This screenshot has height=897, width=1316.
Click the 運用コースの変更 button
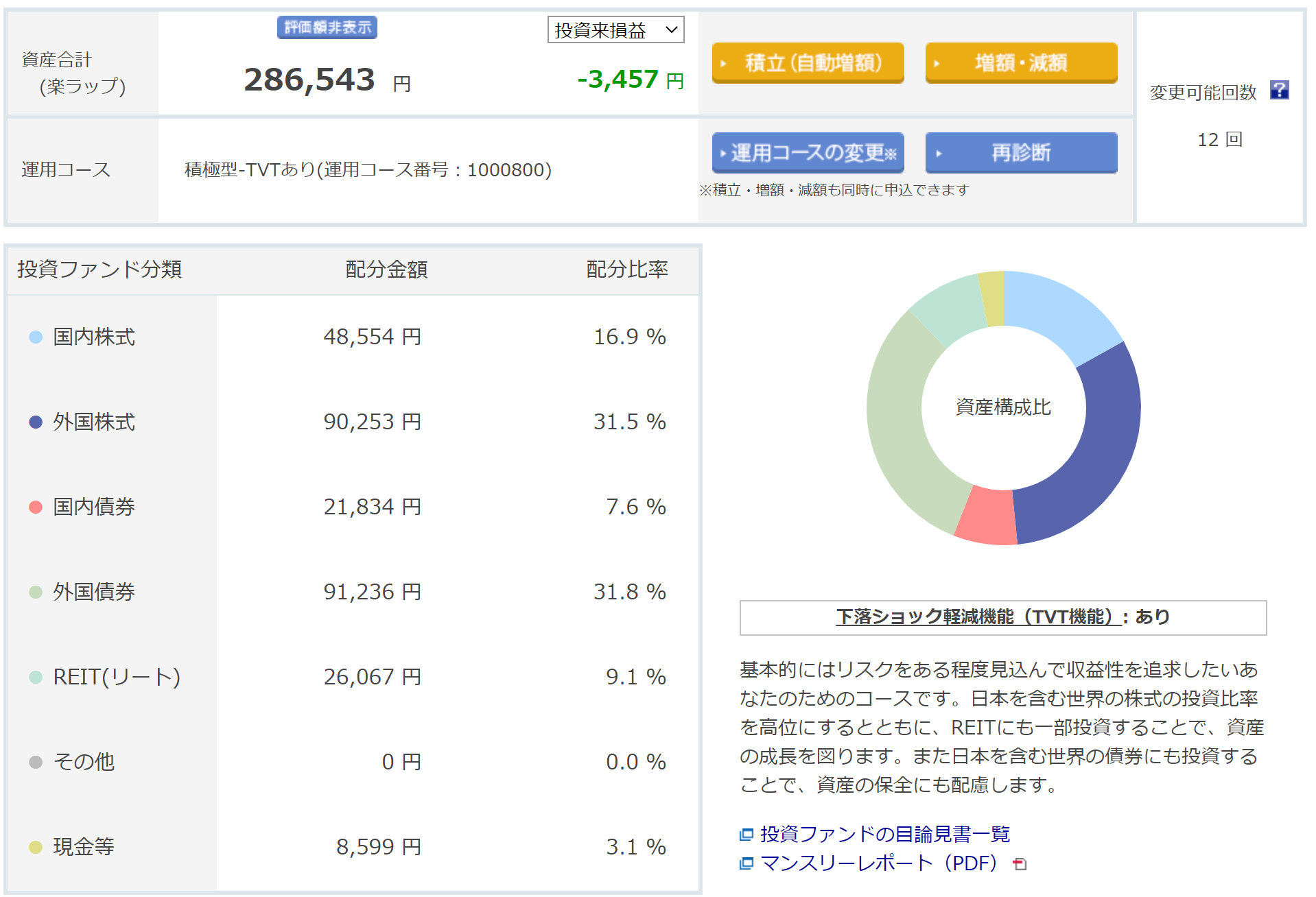click(x=808, y=152)
